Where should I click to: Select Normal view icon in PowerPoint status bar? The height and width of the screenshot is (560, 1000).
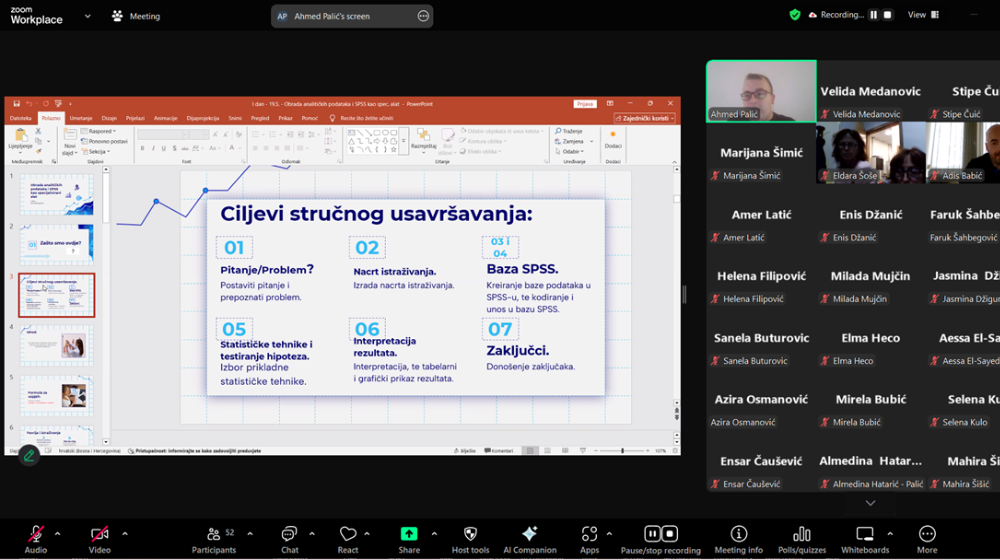tap(529, 450)
